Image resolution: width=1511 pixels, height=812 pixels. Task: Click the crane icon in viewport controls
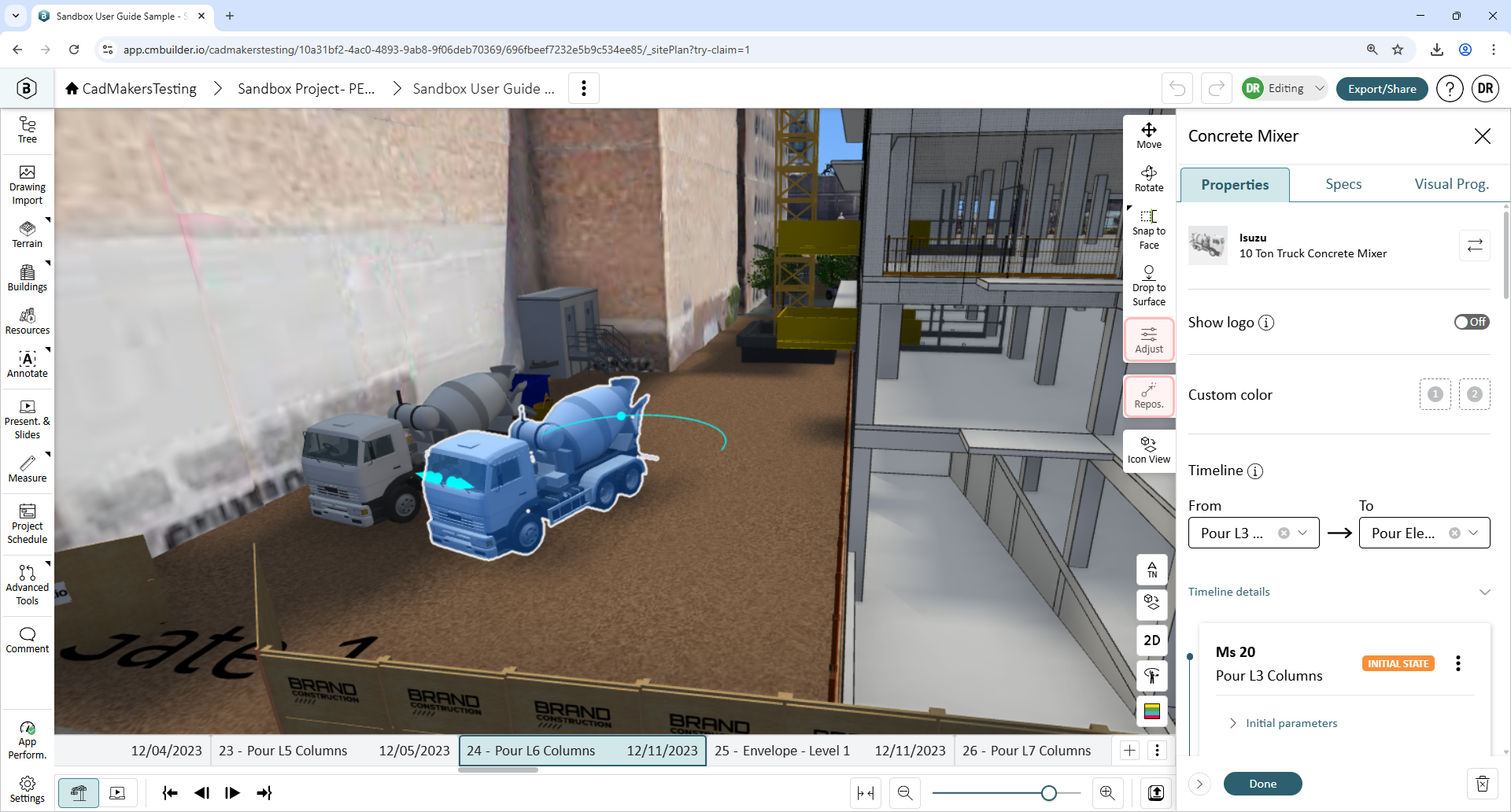1152,676
